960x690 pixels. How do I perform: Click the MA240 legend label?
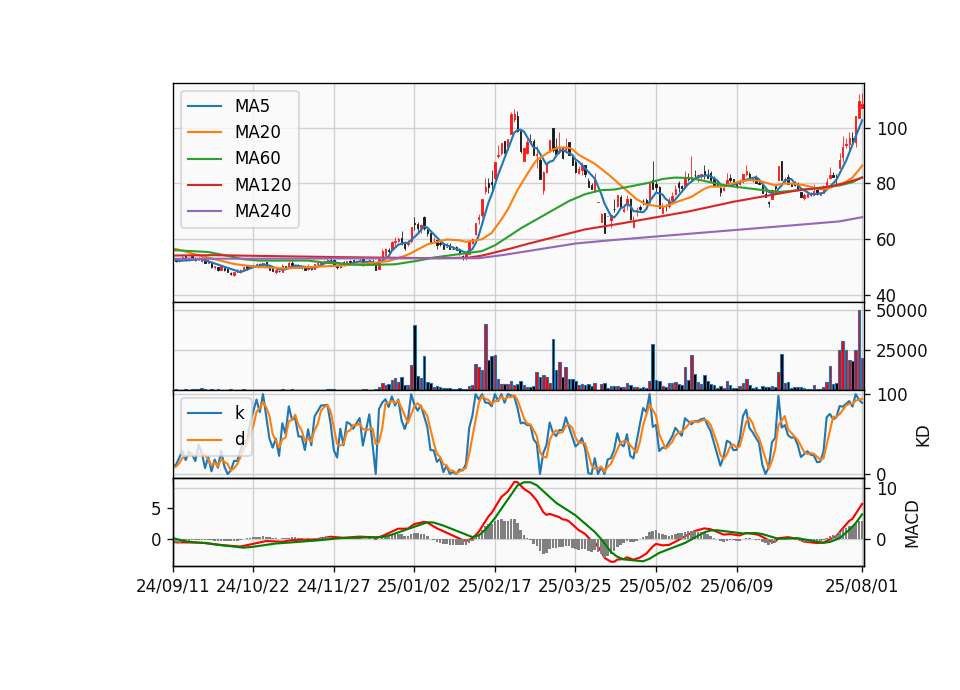(x=263, y=211)
